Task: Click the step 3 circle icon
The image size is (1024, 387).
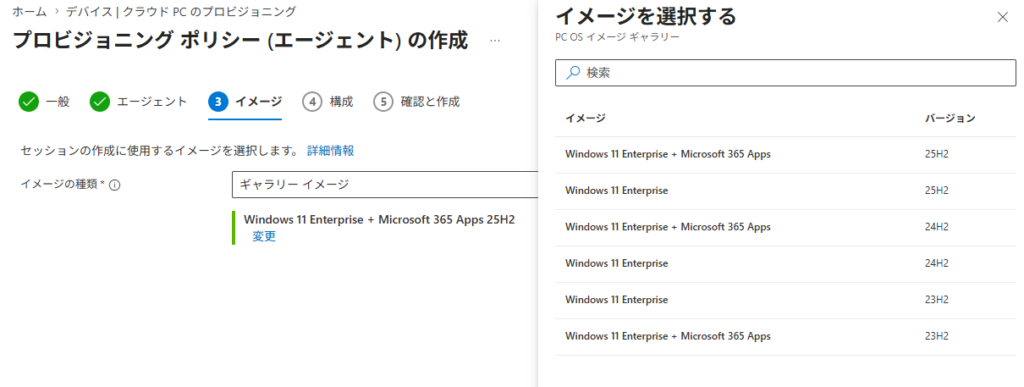Action: [218, 102]
